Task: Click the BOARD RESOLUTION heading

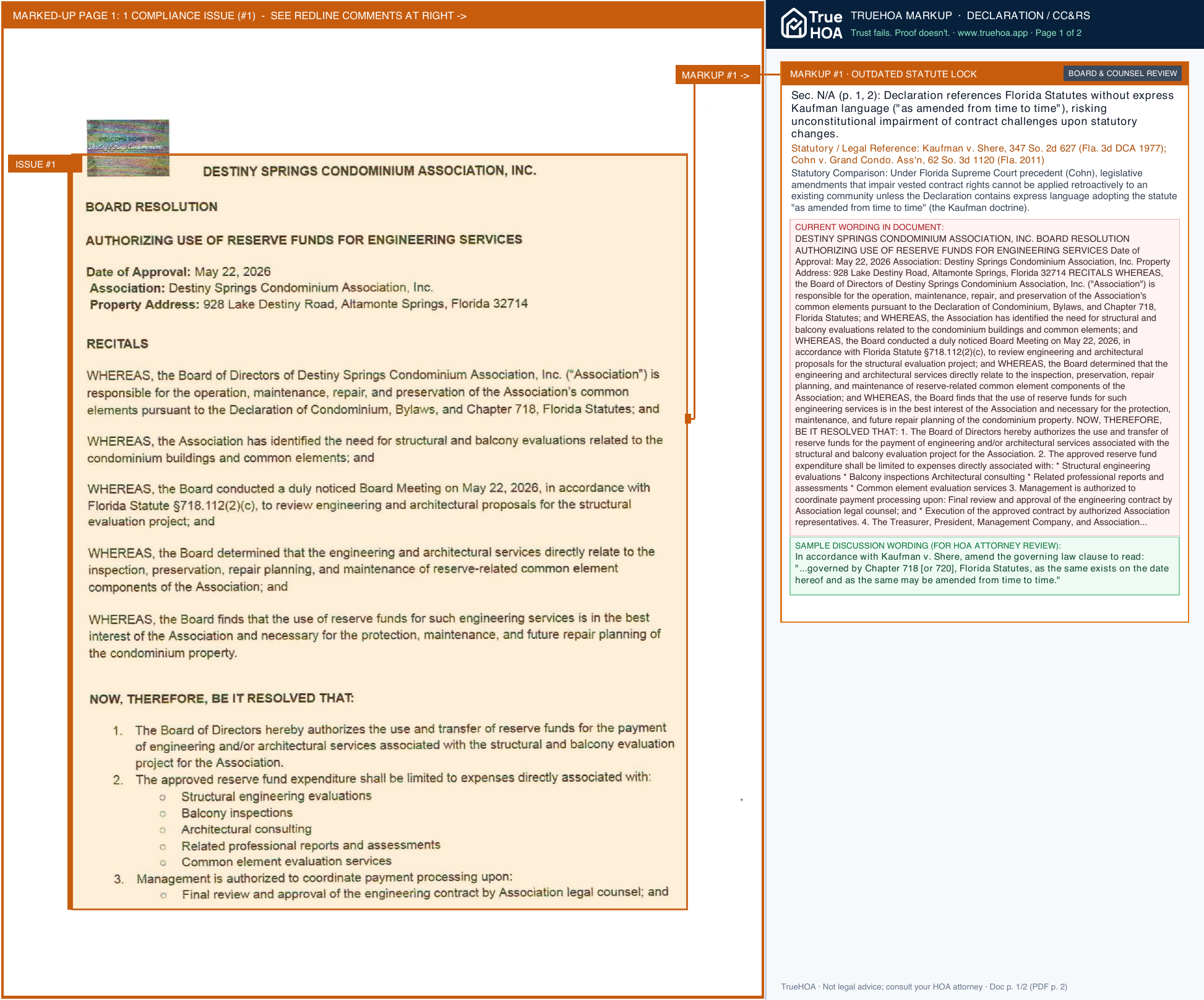Action: pyautogui.click(x=152, y=207)
